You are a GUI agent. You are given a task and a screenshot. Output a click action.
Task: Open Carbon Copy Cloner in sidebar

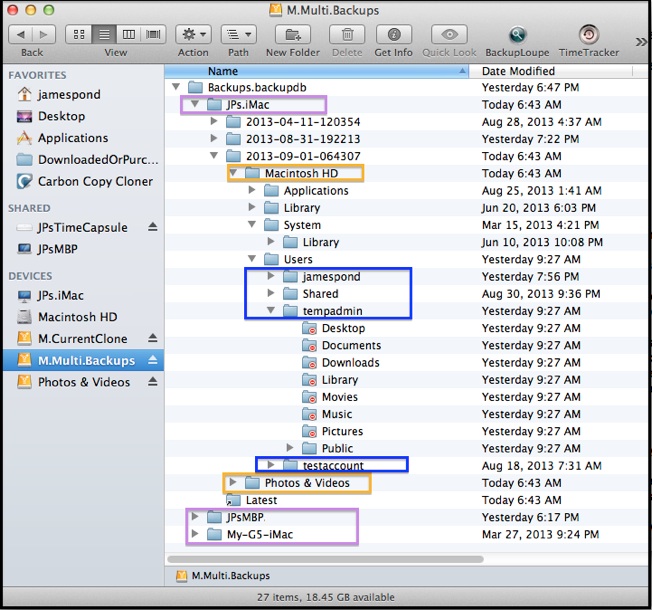[95, 181]
